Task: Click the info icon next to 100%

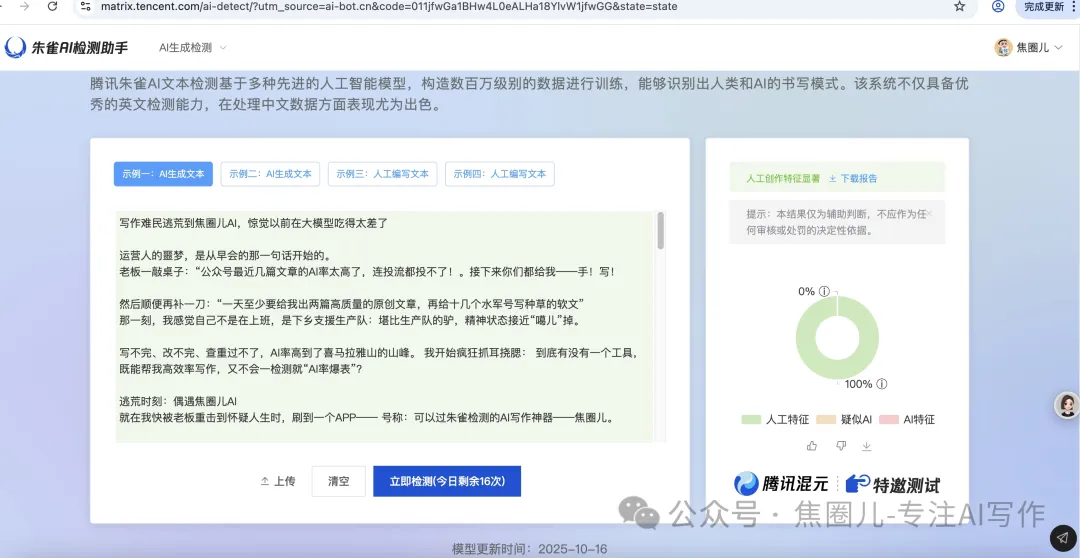Action: click(881, 384)
